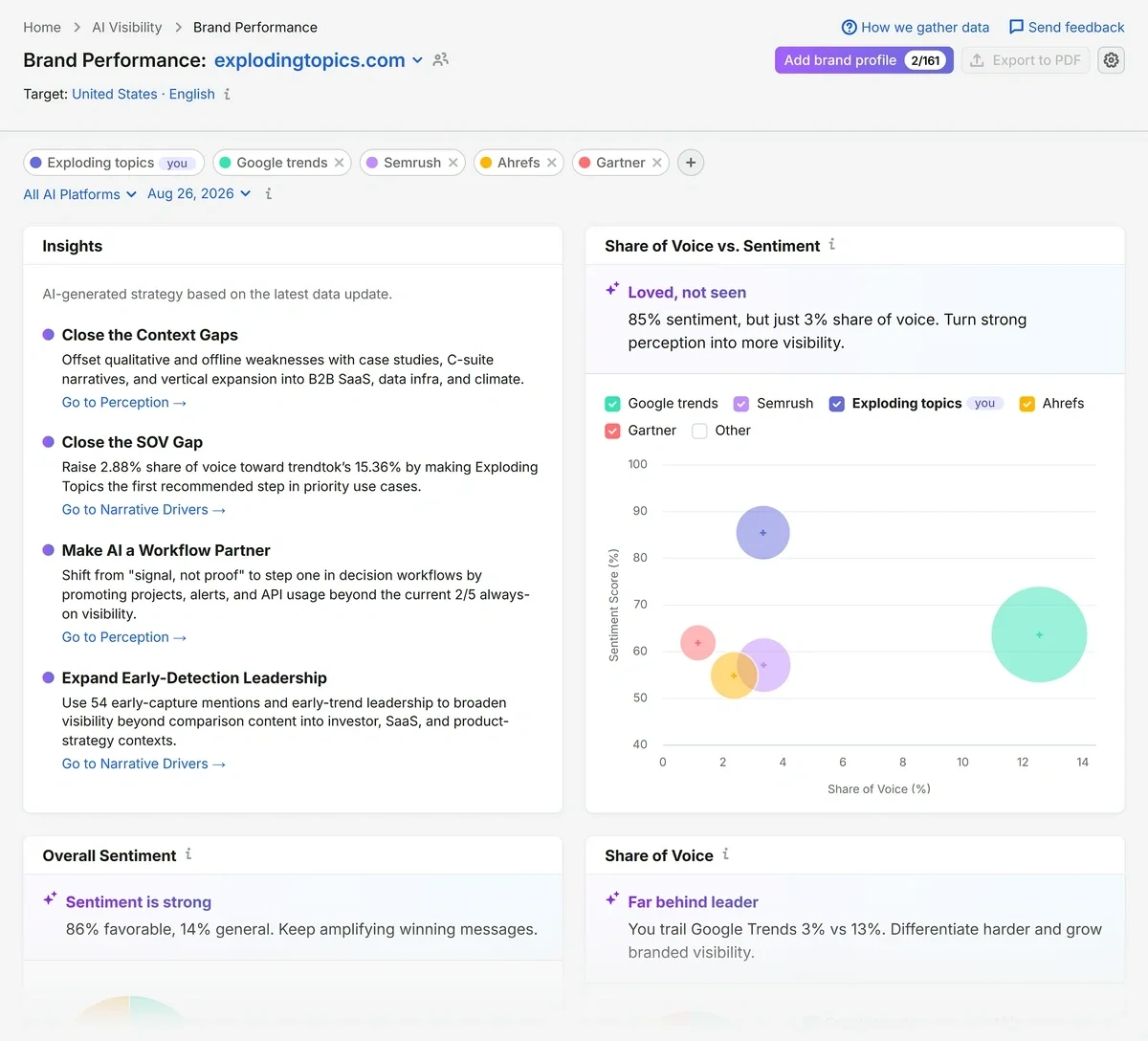Viewport: 1148px width, 1041px height.
Task: Toggle the Gartner legend checkbox
Action: click(x=613, y=431)
